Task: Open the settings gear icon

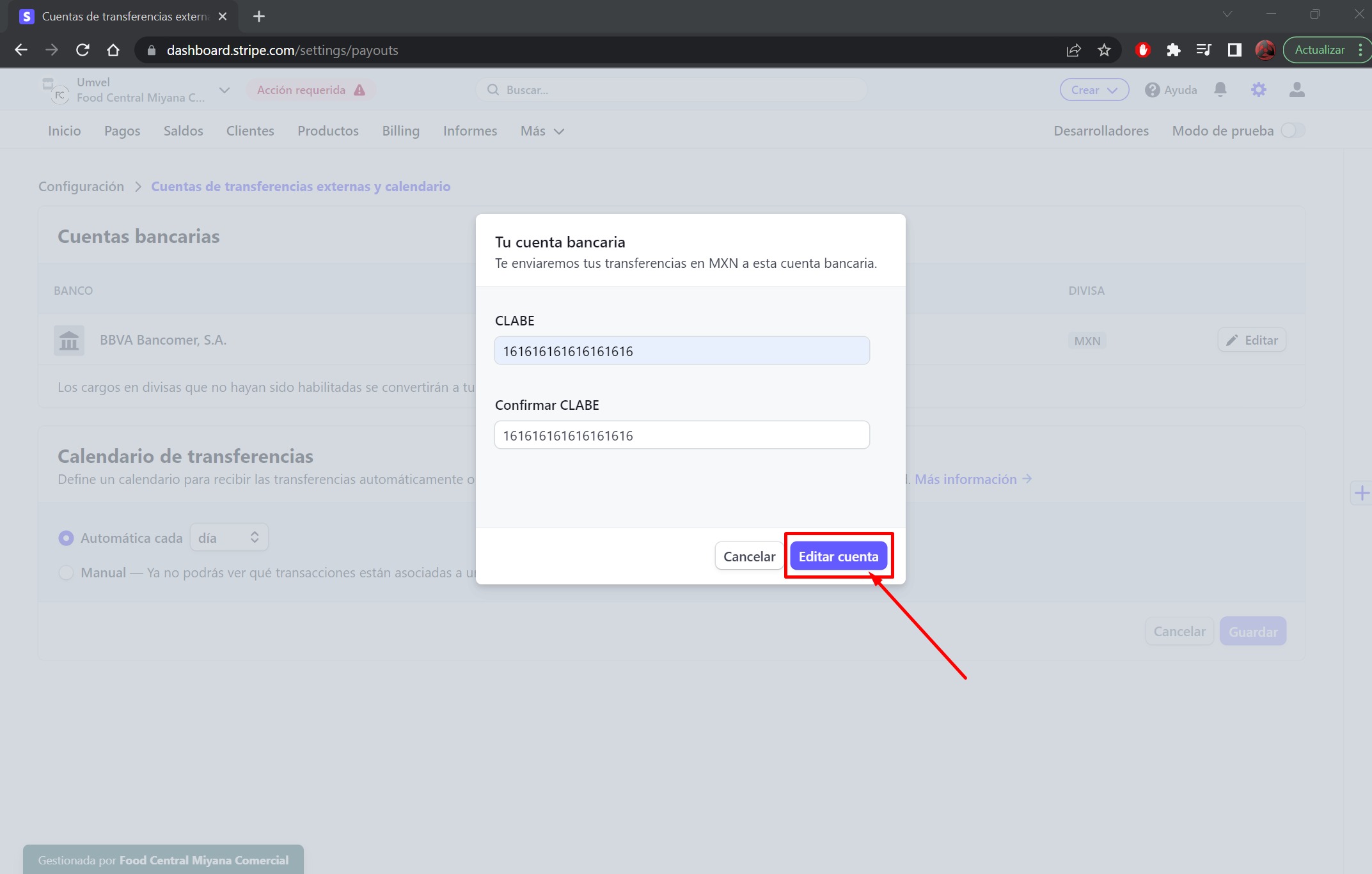Action: click(x=1258, y=90)
